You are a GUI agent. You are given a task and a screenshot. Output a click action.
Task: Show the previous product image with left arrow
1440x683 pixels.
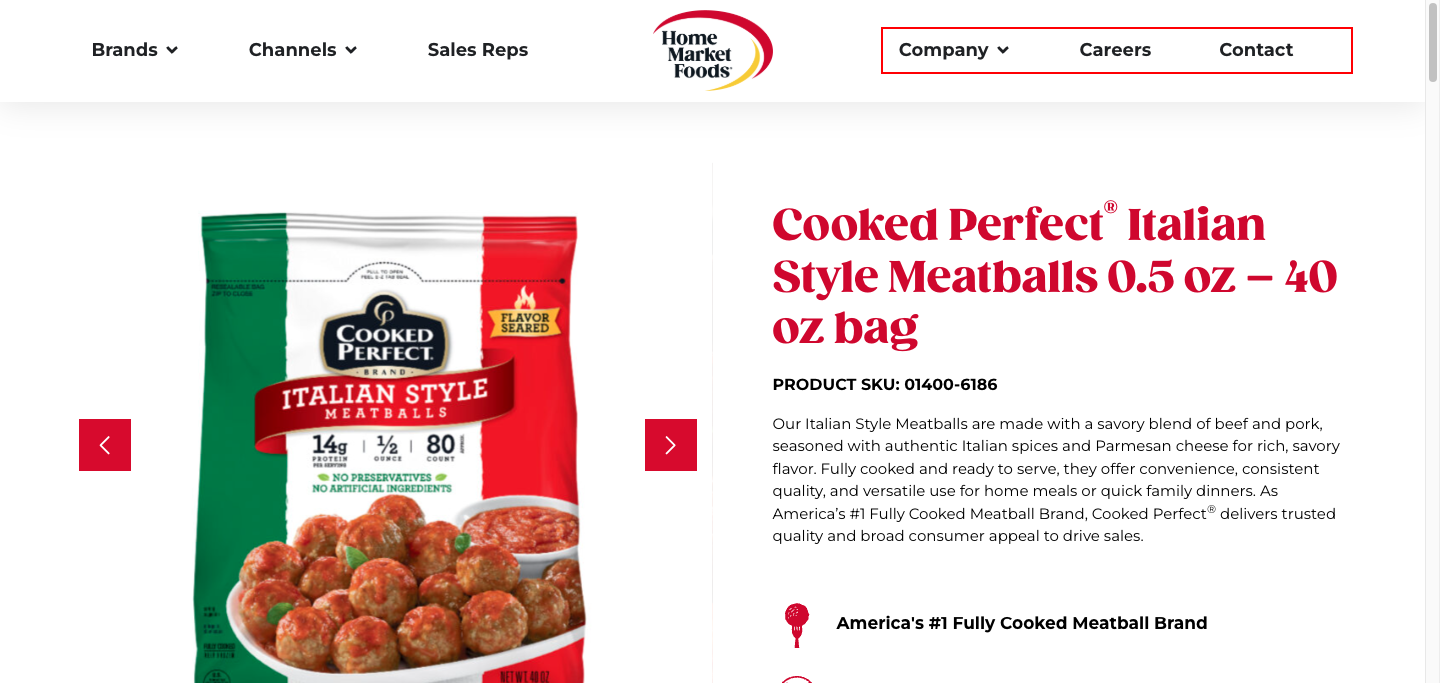(105, 445)
